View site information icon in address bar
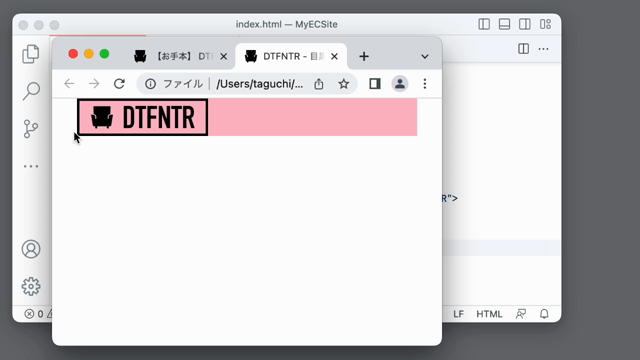 point(151,84)
